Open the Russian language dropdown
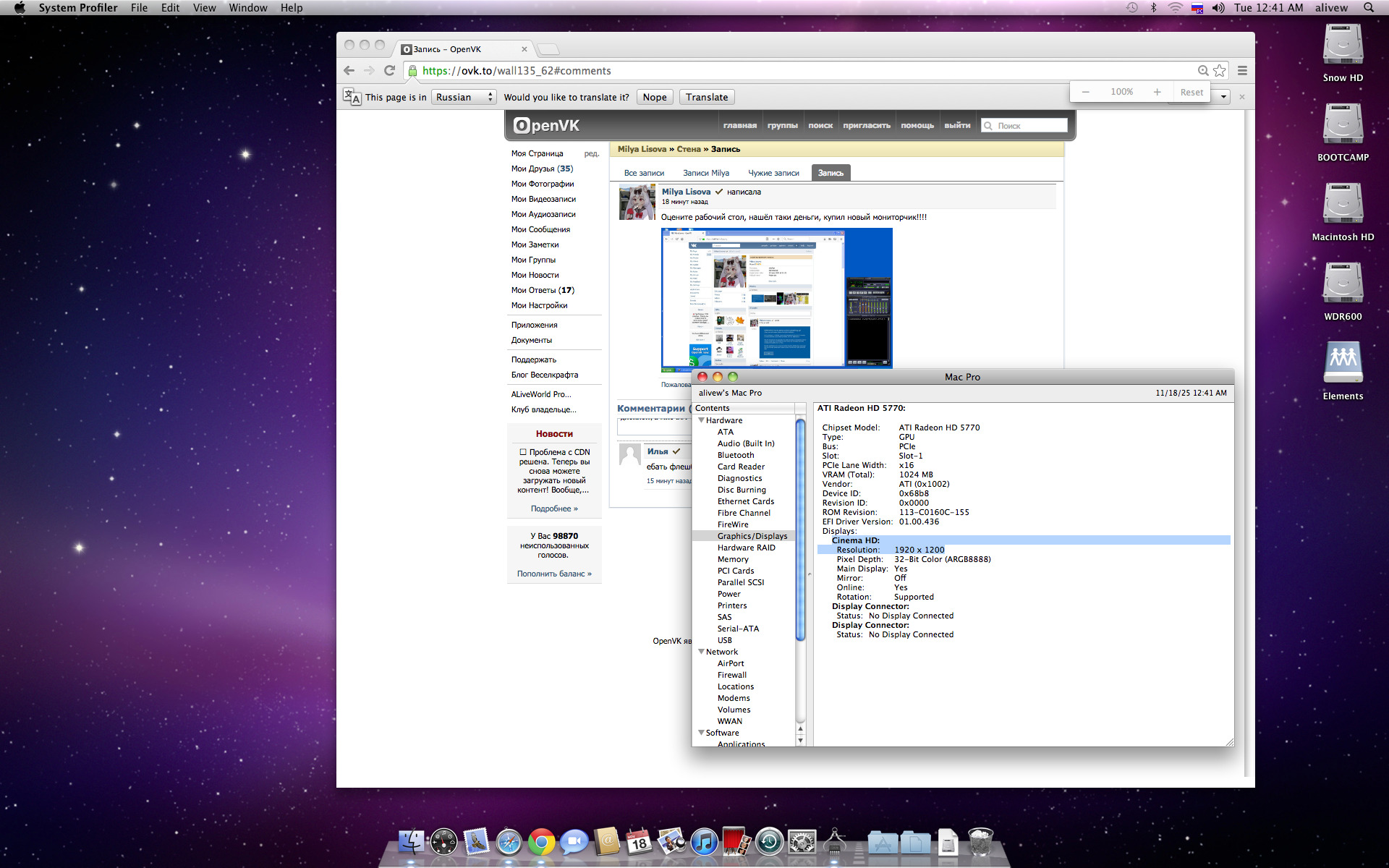Viewport: 1389px width, 868px height. 464,97
